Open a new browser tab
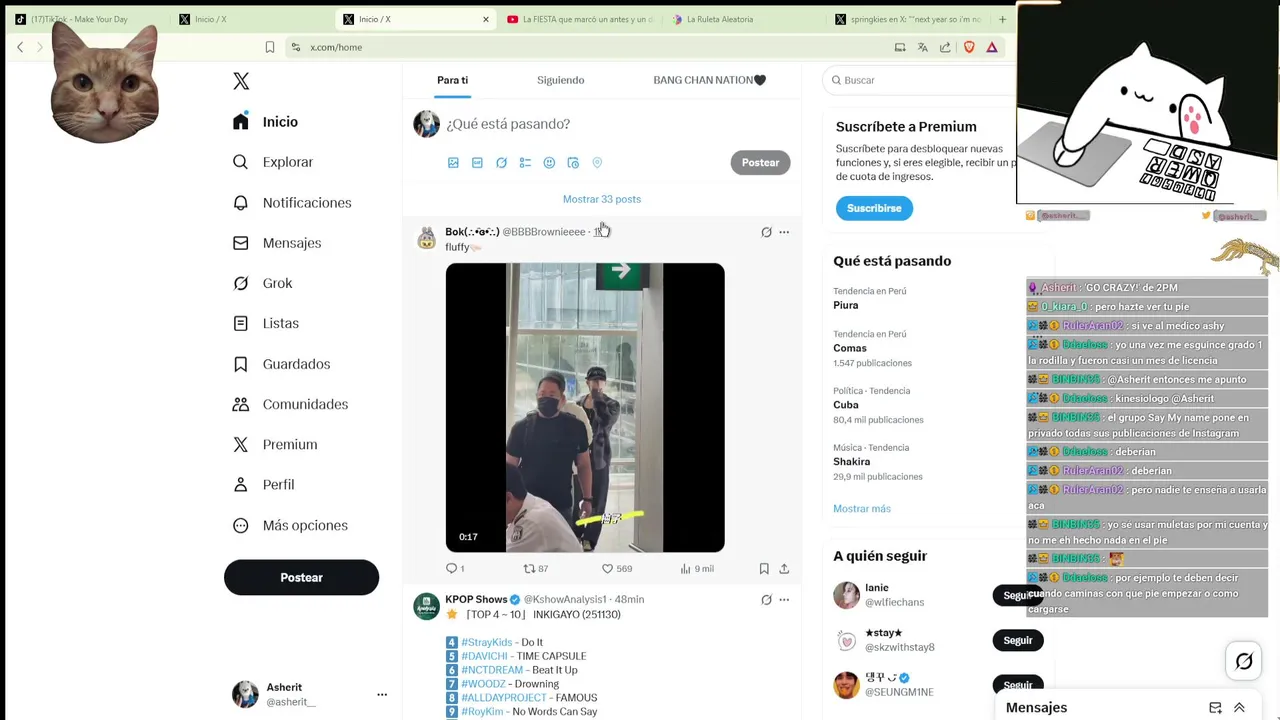 click(x=1002, y=19)
